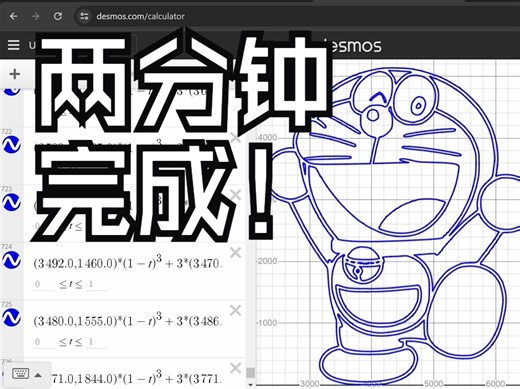Image resolution: width=520 pixels, height=389 pixels.
Task: Expand keypad with the up arrow
Action: tap(38, 375)
